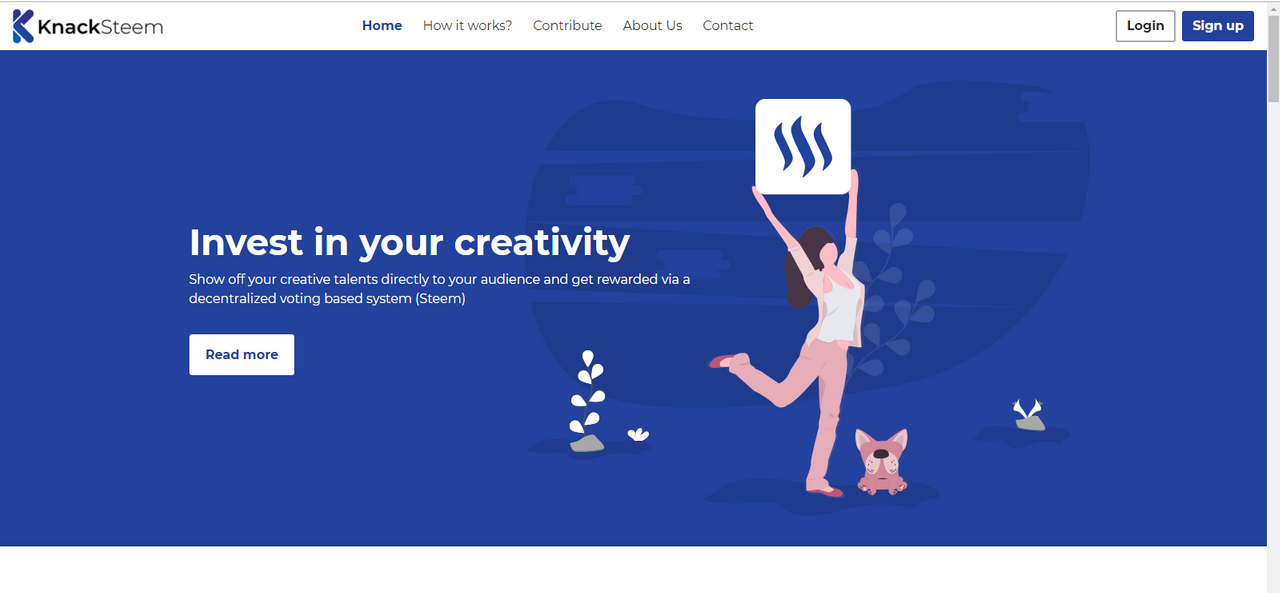This screenshot has width=1280, height=593.
Task: Click the KnackSteem K logo icon
Action: click(x=23, y=26)
